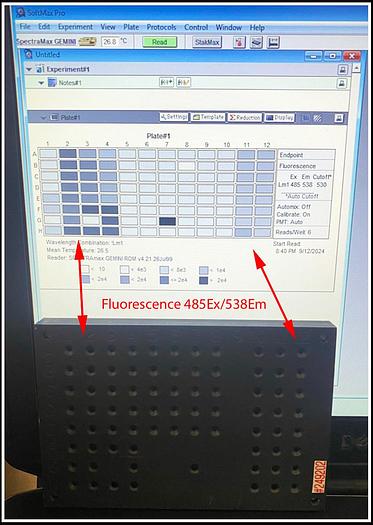Image resolution: width=373 pixels, height=525 pixels.
Task: Open the Control menu
Action: point(196,27)
